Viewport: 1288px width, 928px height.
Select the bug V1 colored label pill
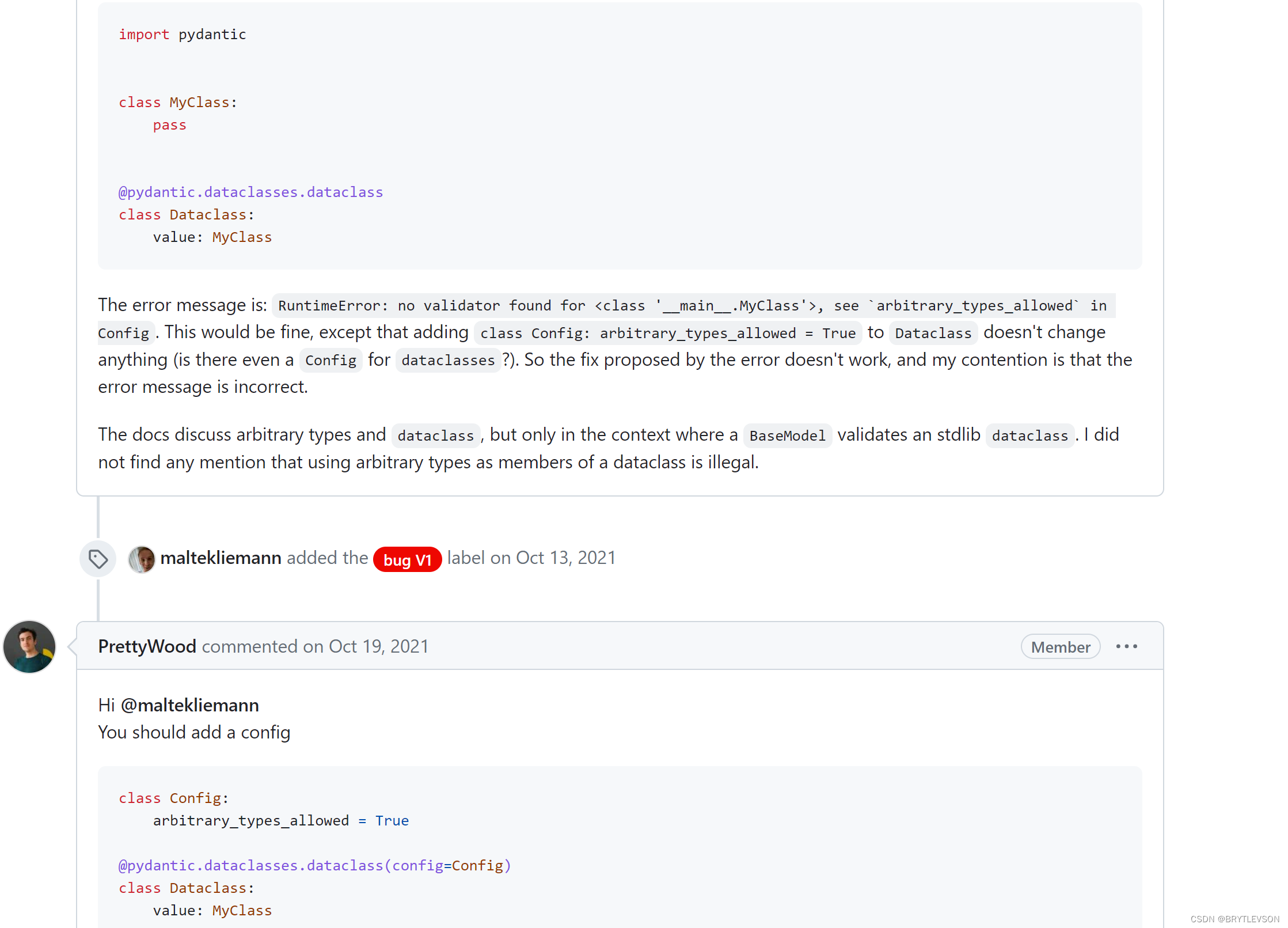[407, 558]
